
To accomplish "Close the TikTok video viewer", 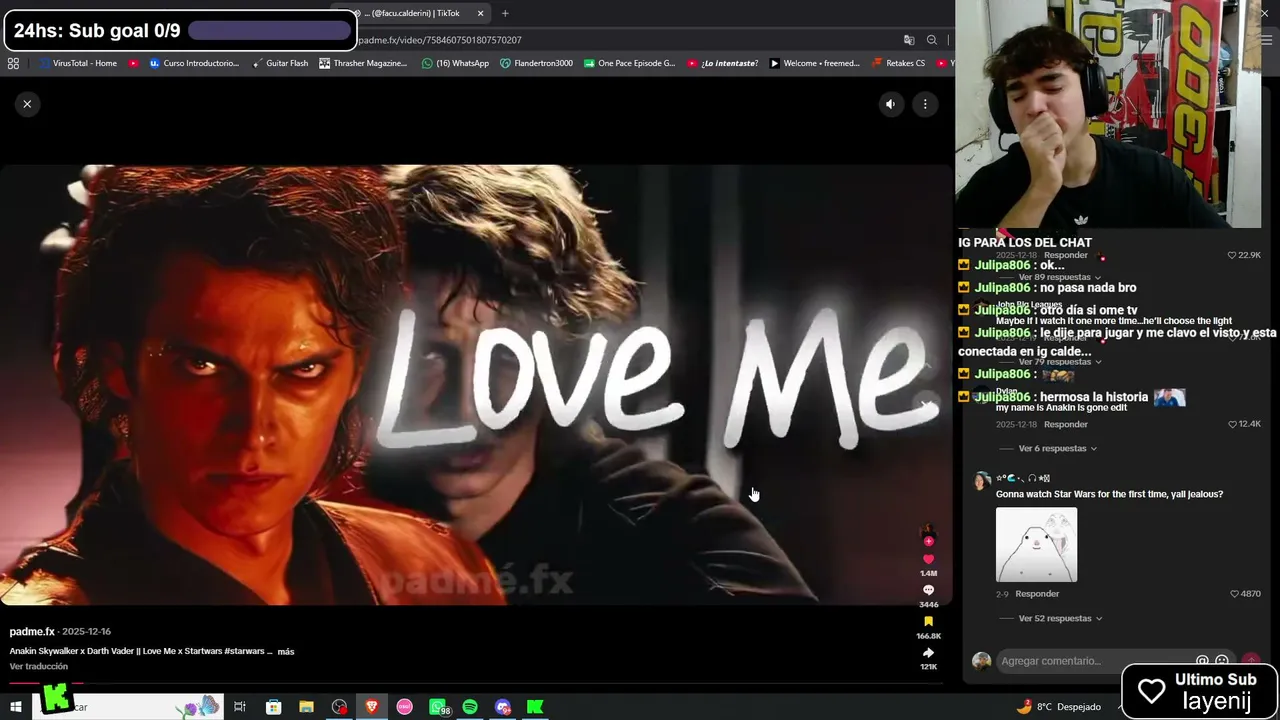I will tap(27, 104).
